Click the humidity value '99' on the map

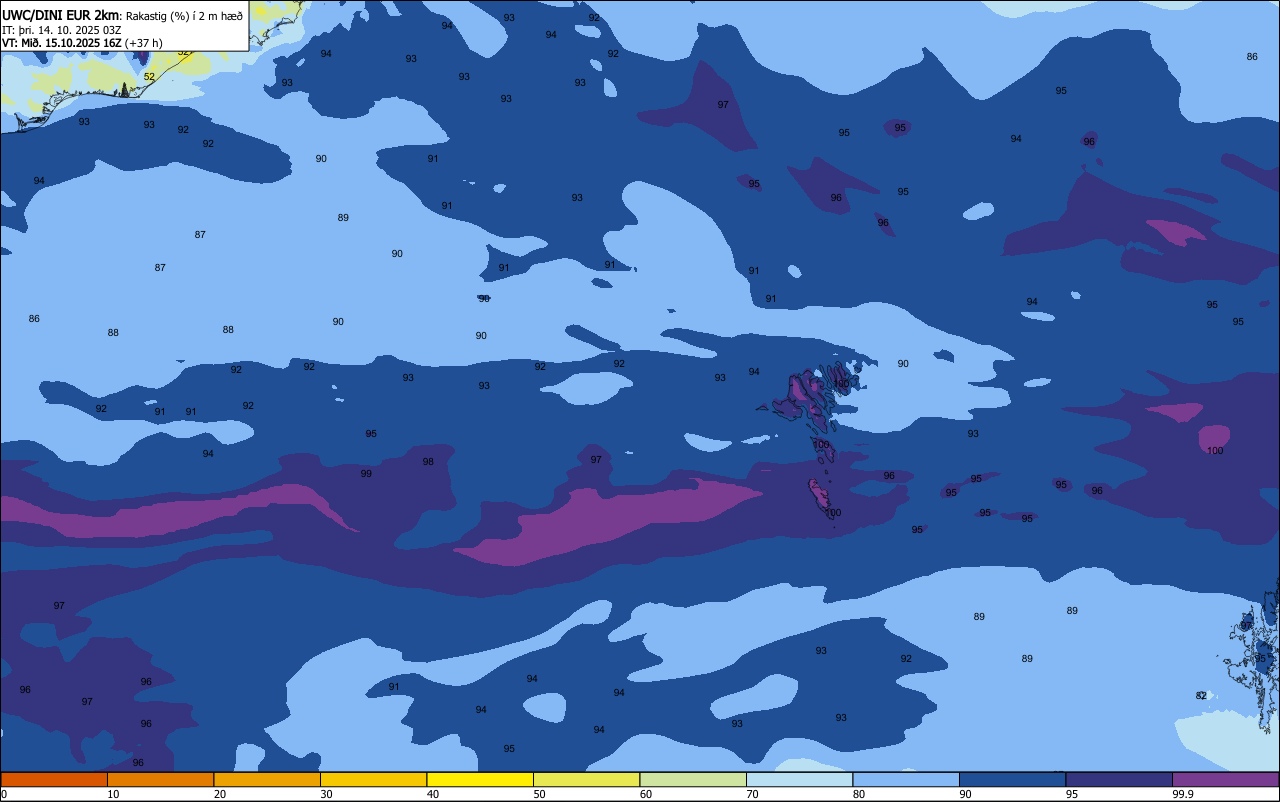tap(366, 474)
